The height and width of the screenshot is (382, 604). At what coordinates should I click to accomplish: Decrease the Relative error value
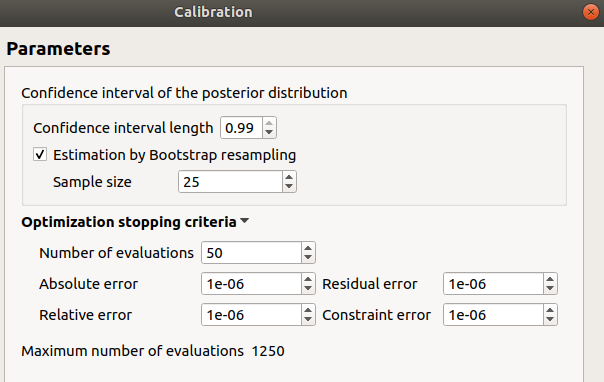308,320
